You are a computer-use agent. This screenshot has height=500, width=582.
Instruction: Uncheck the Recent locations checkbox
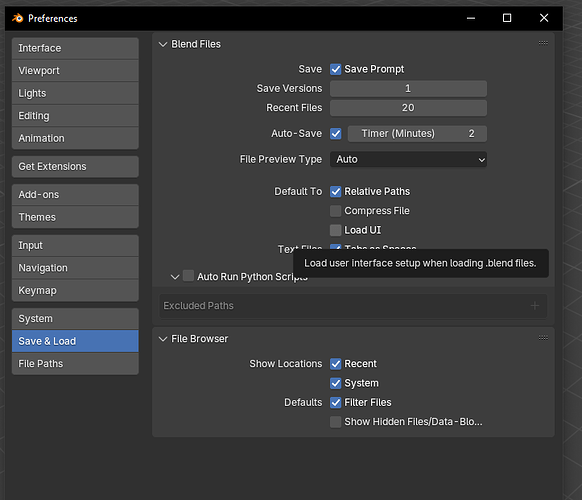[336, 364]
